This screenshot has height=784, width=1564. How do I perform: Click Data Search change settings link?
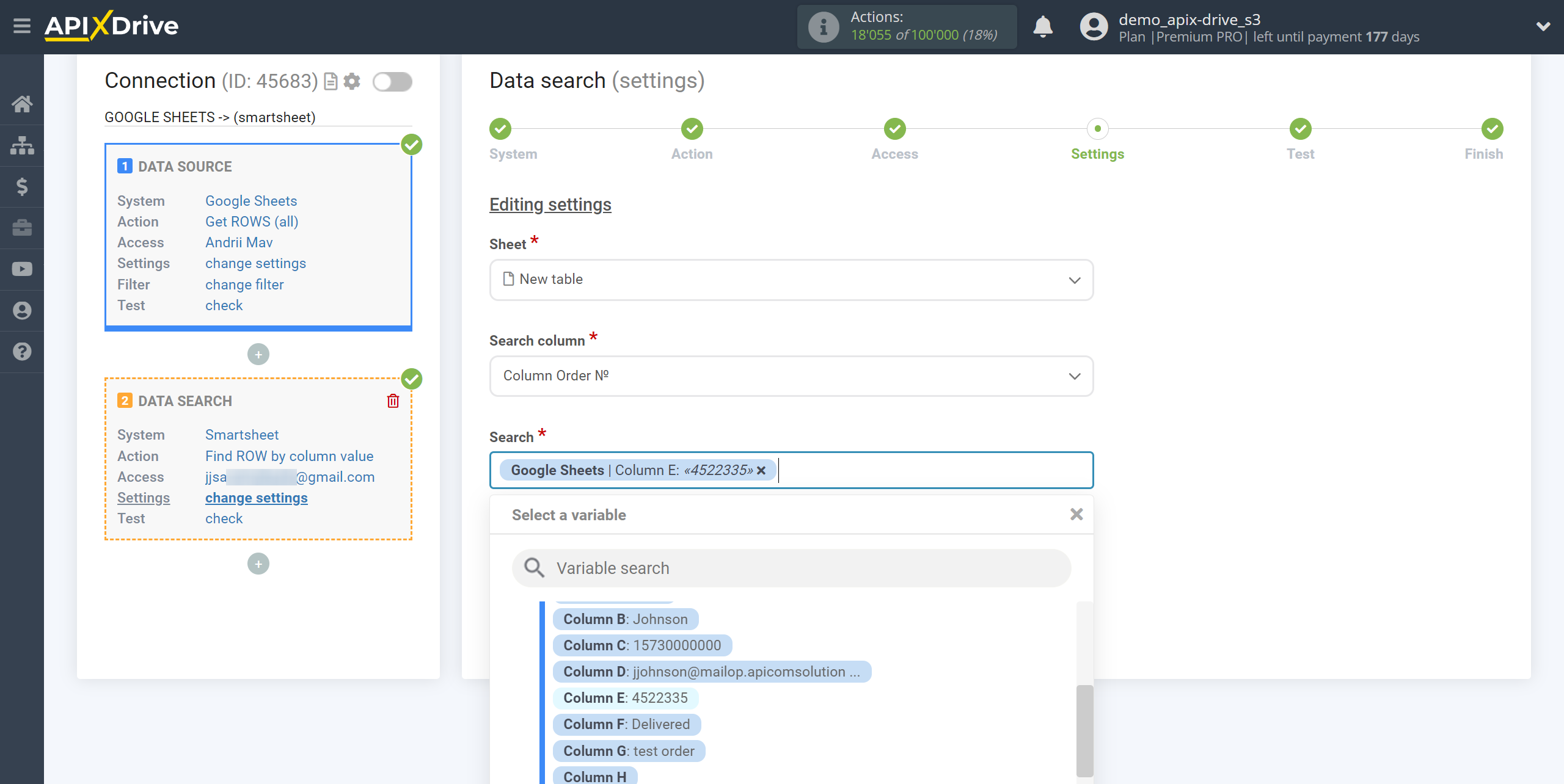point(257,498)
